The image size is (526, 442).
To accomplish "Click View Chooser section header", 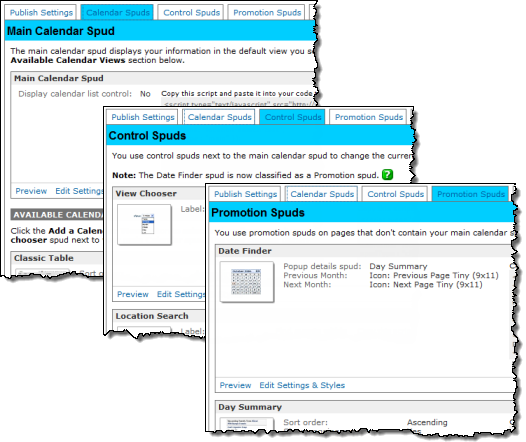I will [x=158, y=194].
